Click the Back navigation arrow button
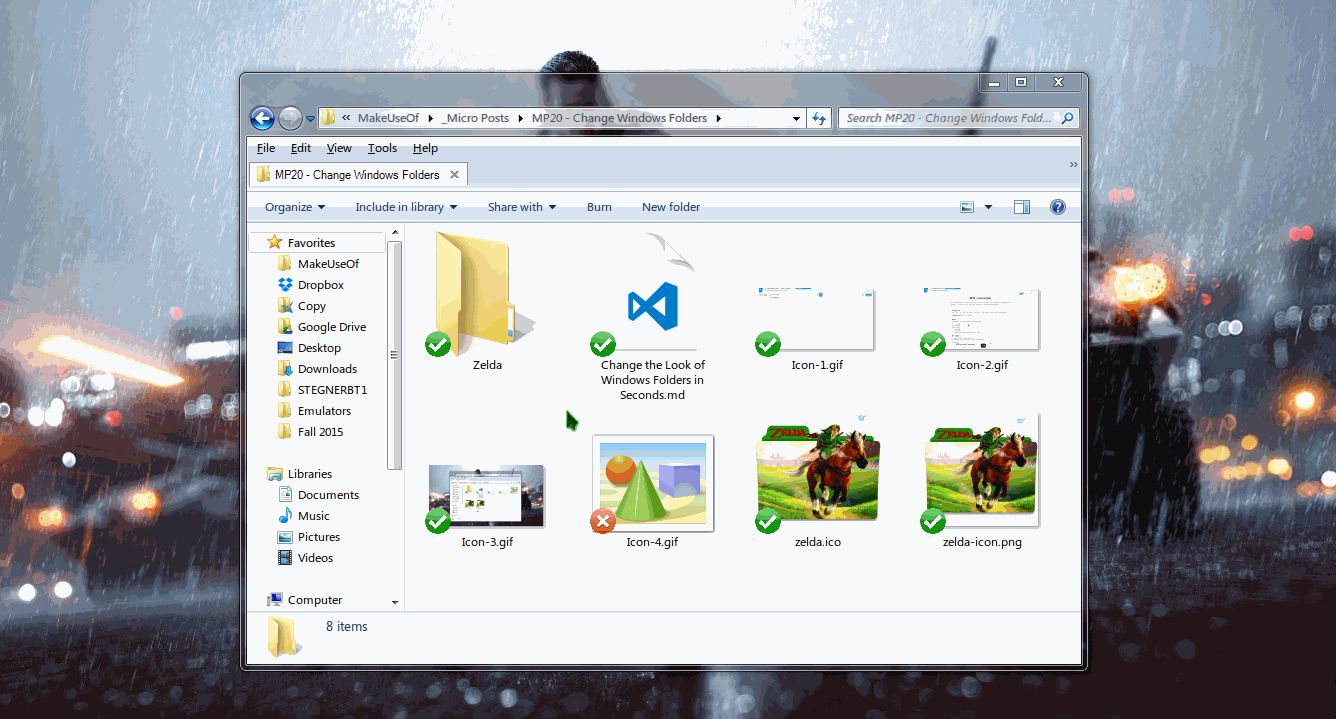Image resolution: width=1336 pixels, height=719 pixels. point(262,118)
